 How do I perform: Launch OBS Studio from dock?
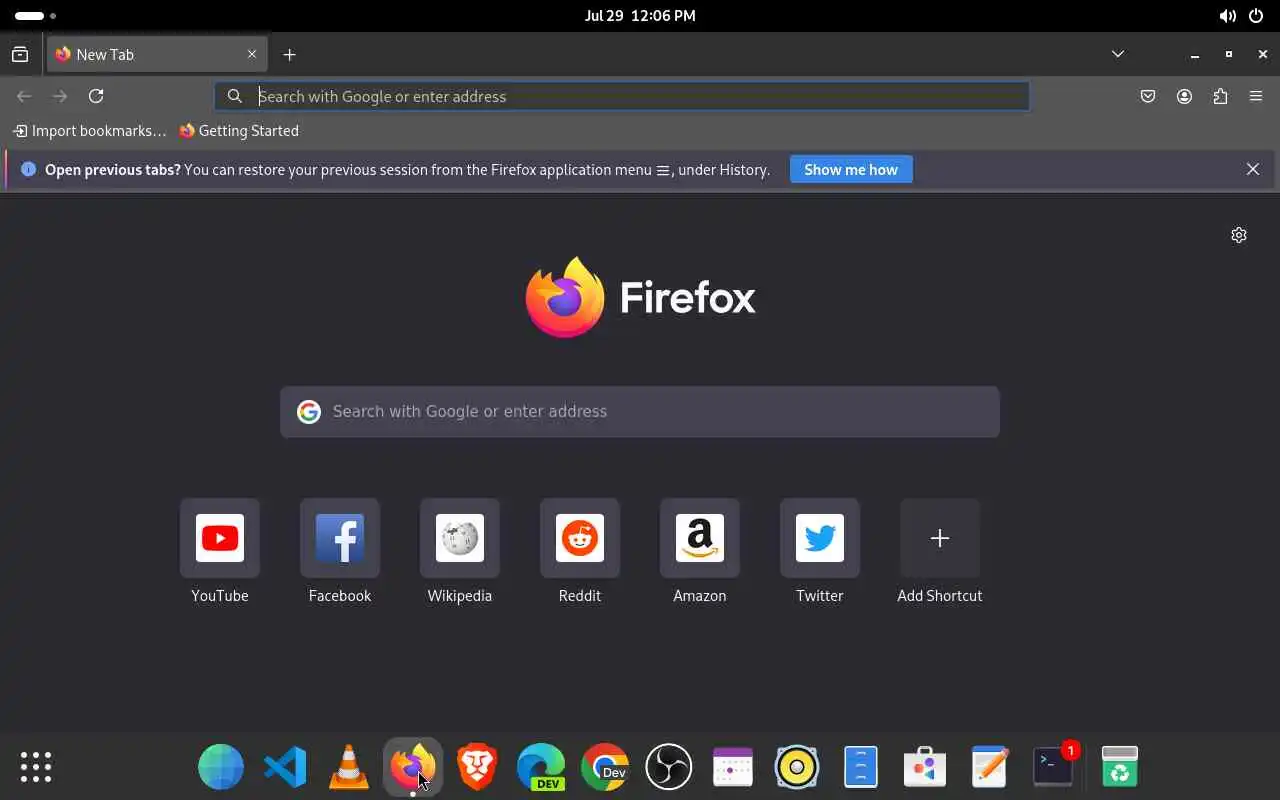(x=669, y=767)
